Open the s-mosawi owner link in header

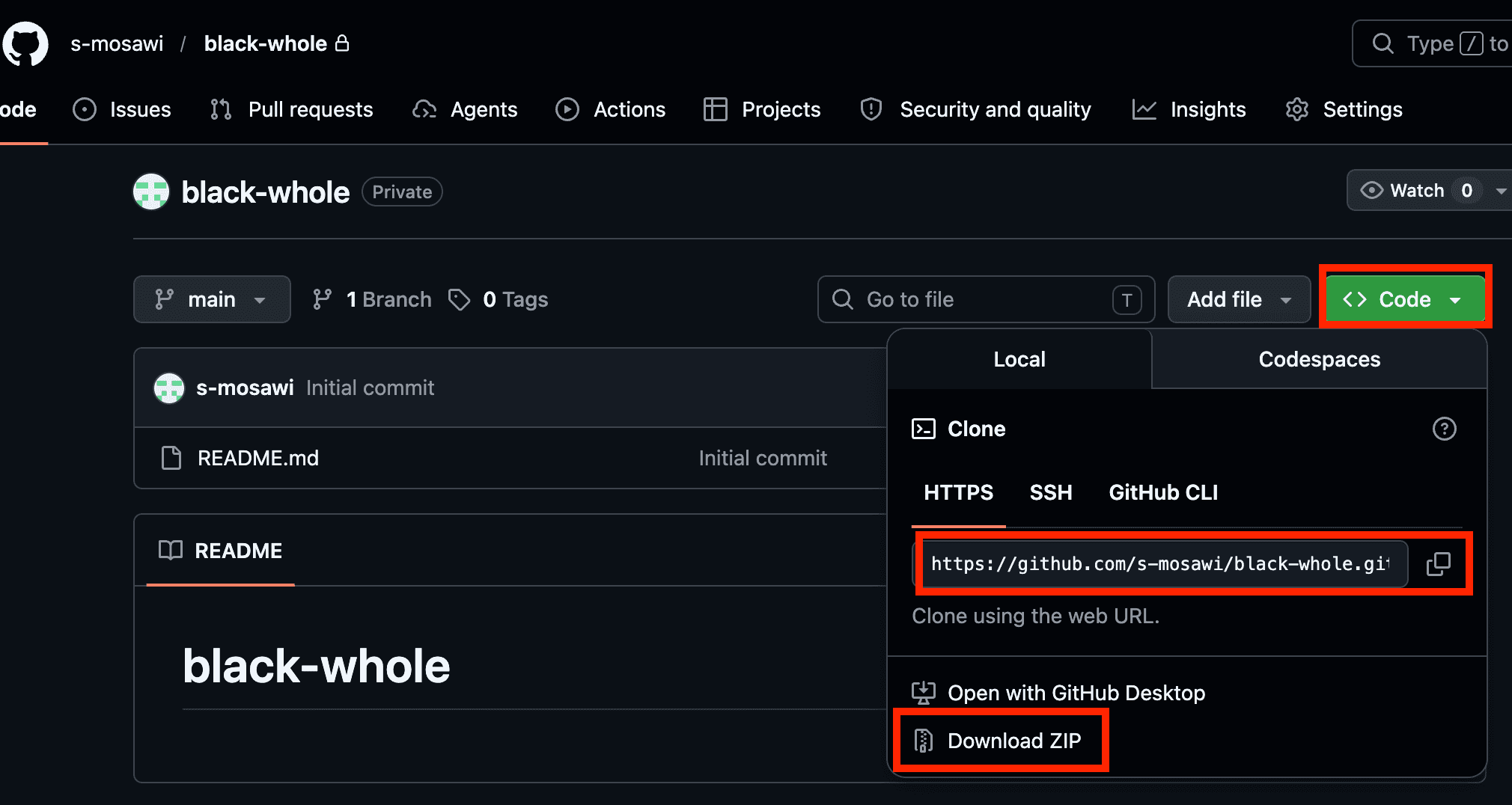click(117, 43)
